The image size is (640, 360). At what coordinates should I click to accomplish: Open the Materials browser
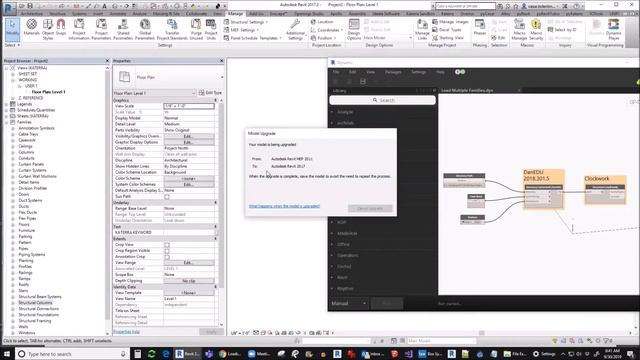[31, 29]
